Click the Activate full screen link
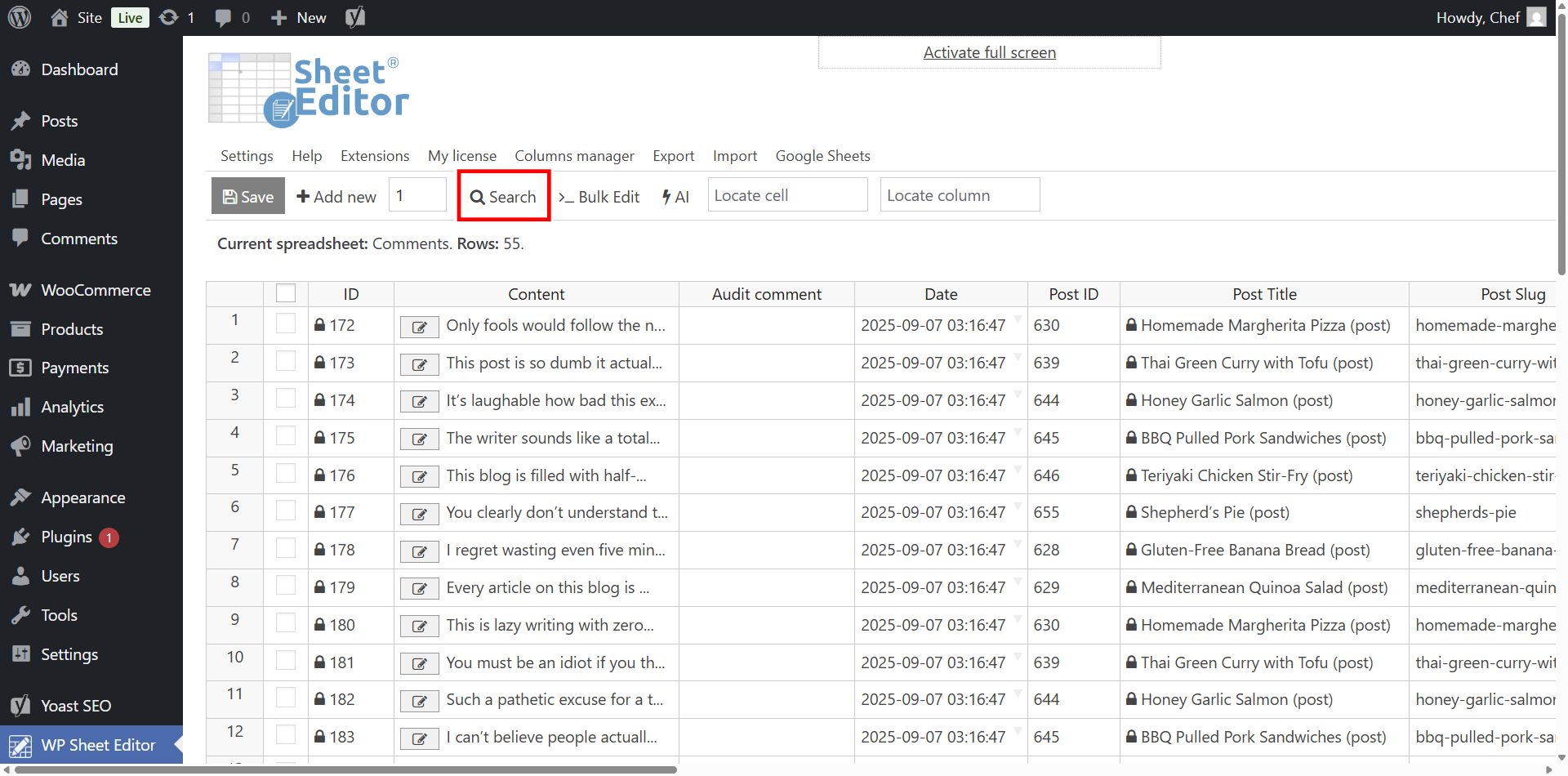 [x=990, y=52]
